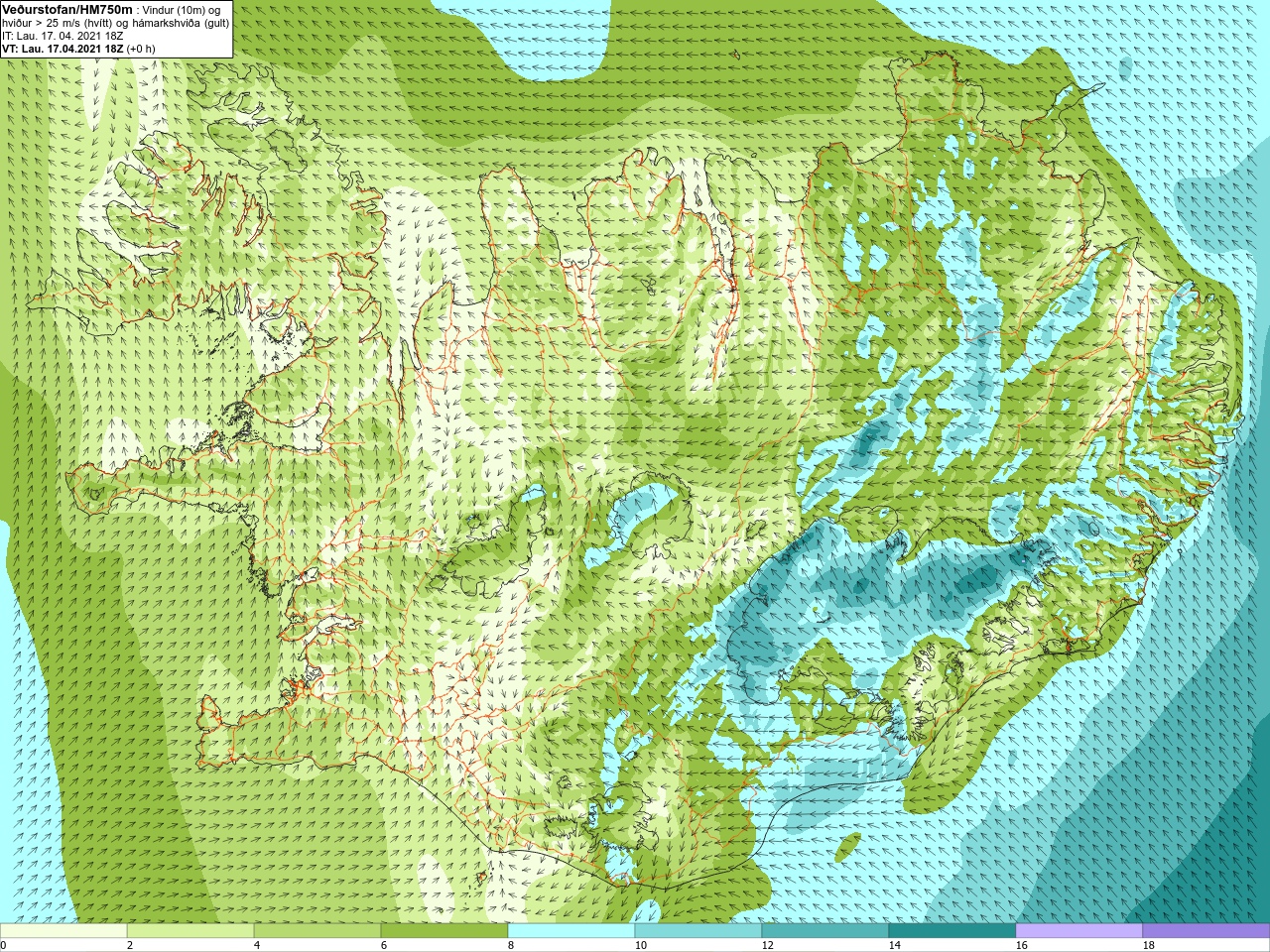Click the legend scale label "18"
This screenshot has height=952, width=1270.
[1149, 946]
